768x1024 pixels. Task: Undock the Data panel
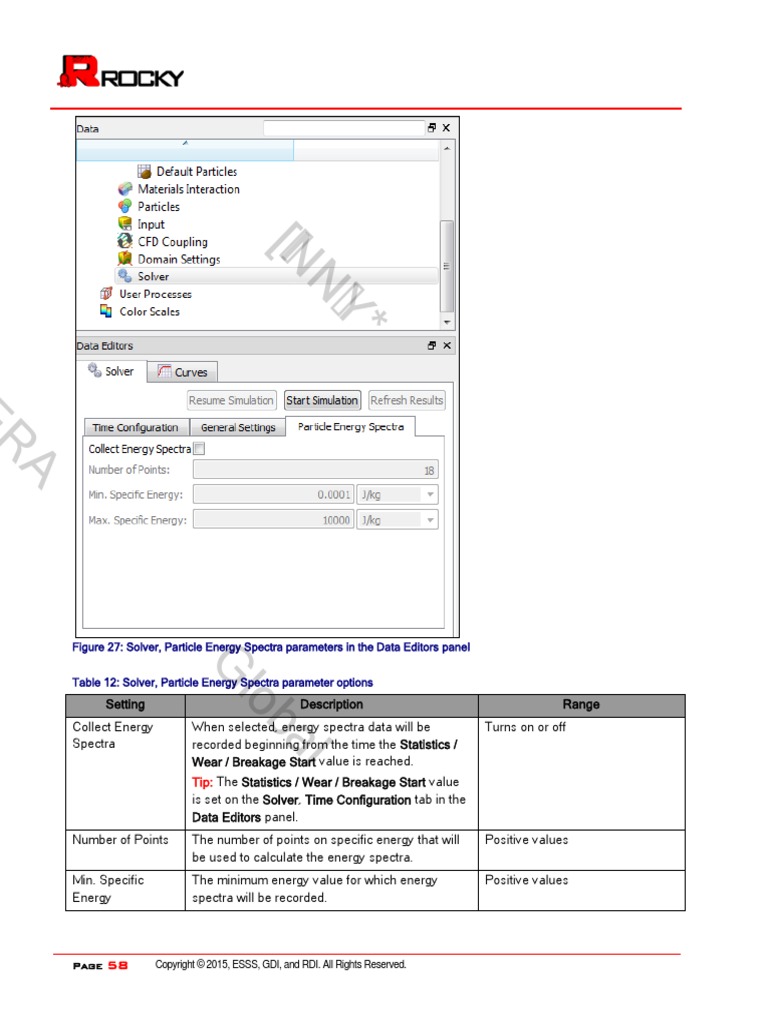(x=432, y=128)
